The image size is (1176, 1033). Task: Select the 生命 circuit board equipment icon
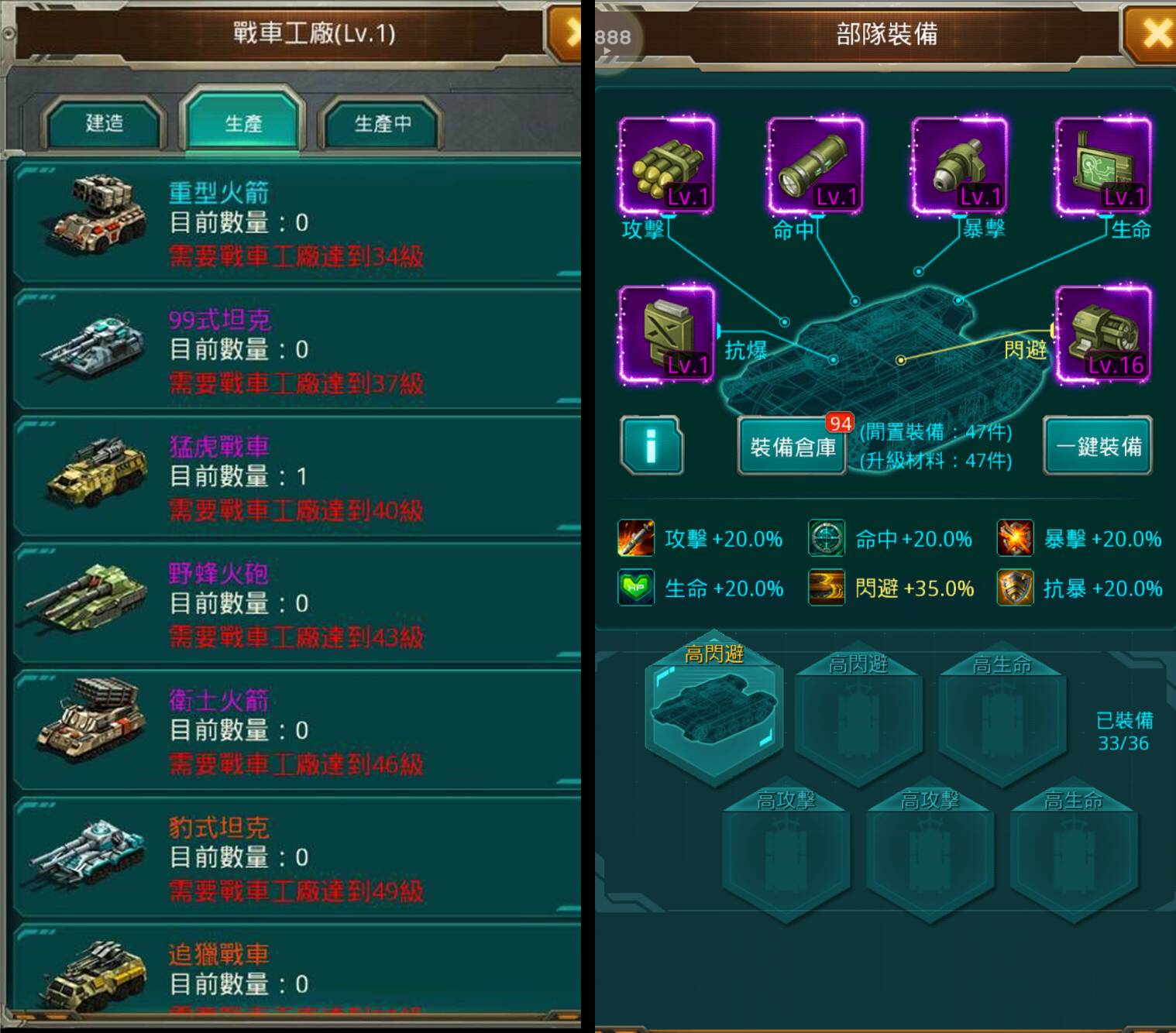tap(1103, 165)
